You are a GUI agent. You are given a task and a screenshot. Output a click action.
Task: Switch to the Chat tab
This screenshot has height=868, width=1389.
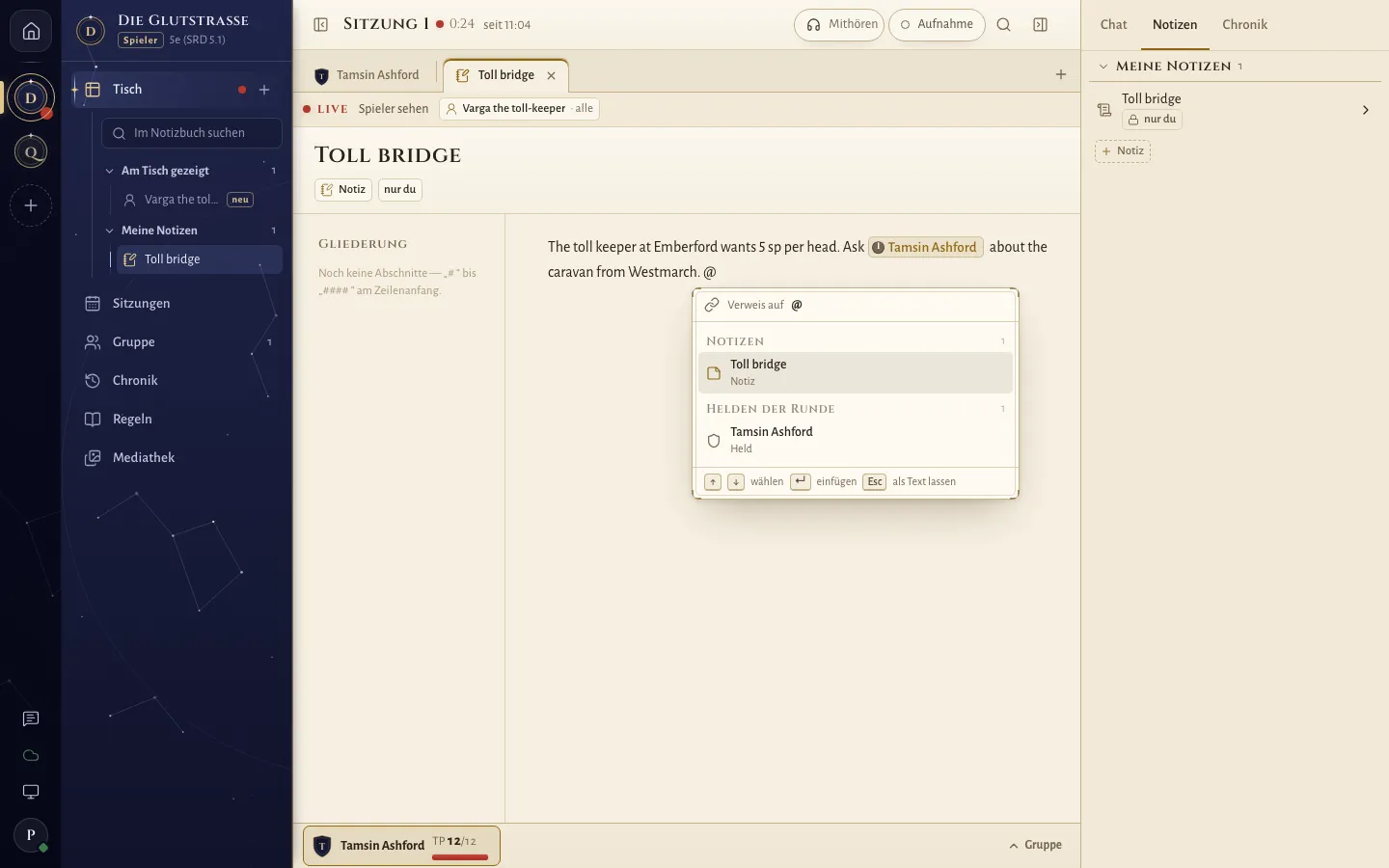click(1113, 24)
